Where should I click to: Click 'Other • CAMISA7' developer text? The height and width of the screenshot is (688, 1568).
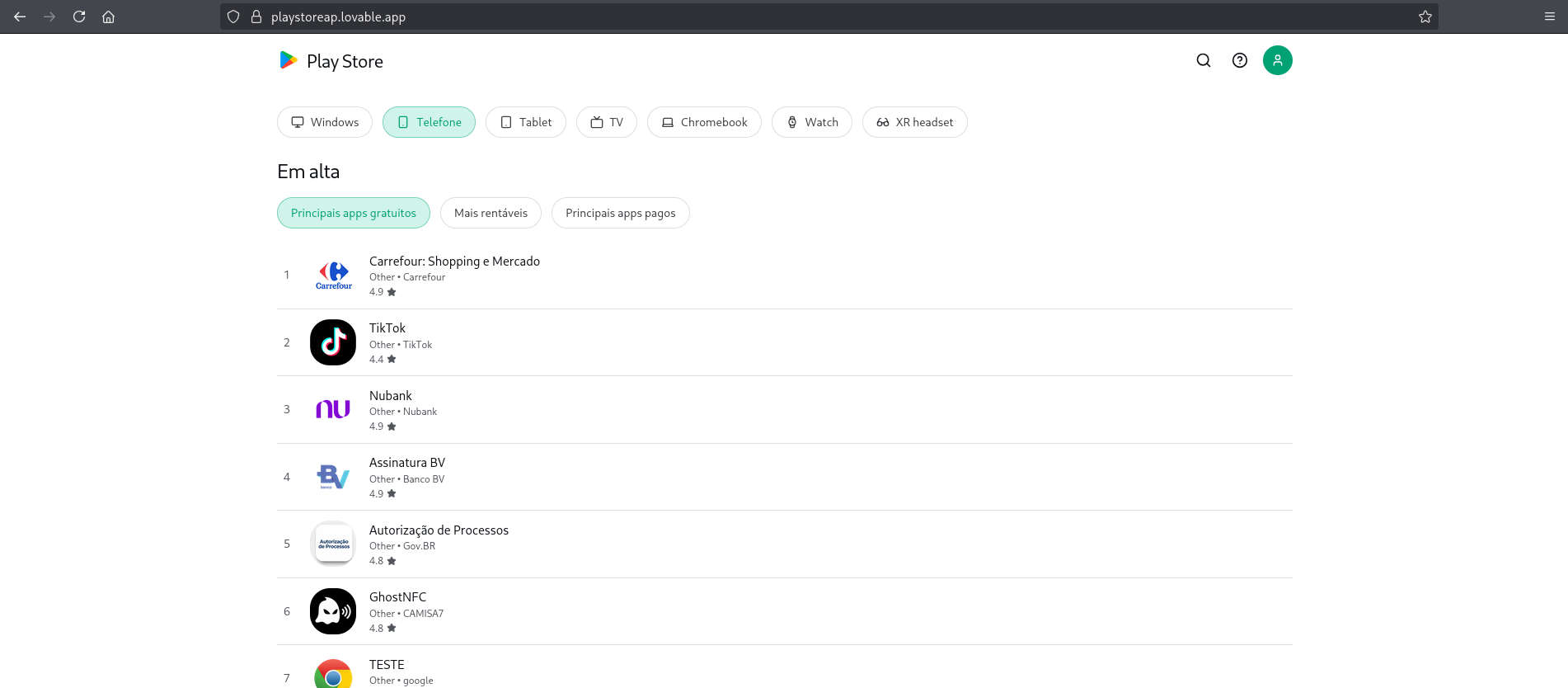tap(406, 614)
